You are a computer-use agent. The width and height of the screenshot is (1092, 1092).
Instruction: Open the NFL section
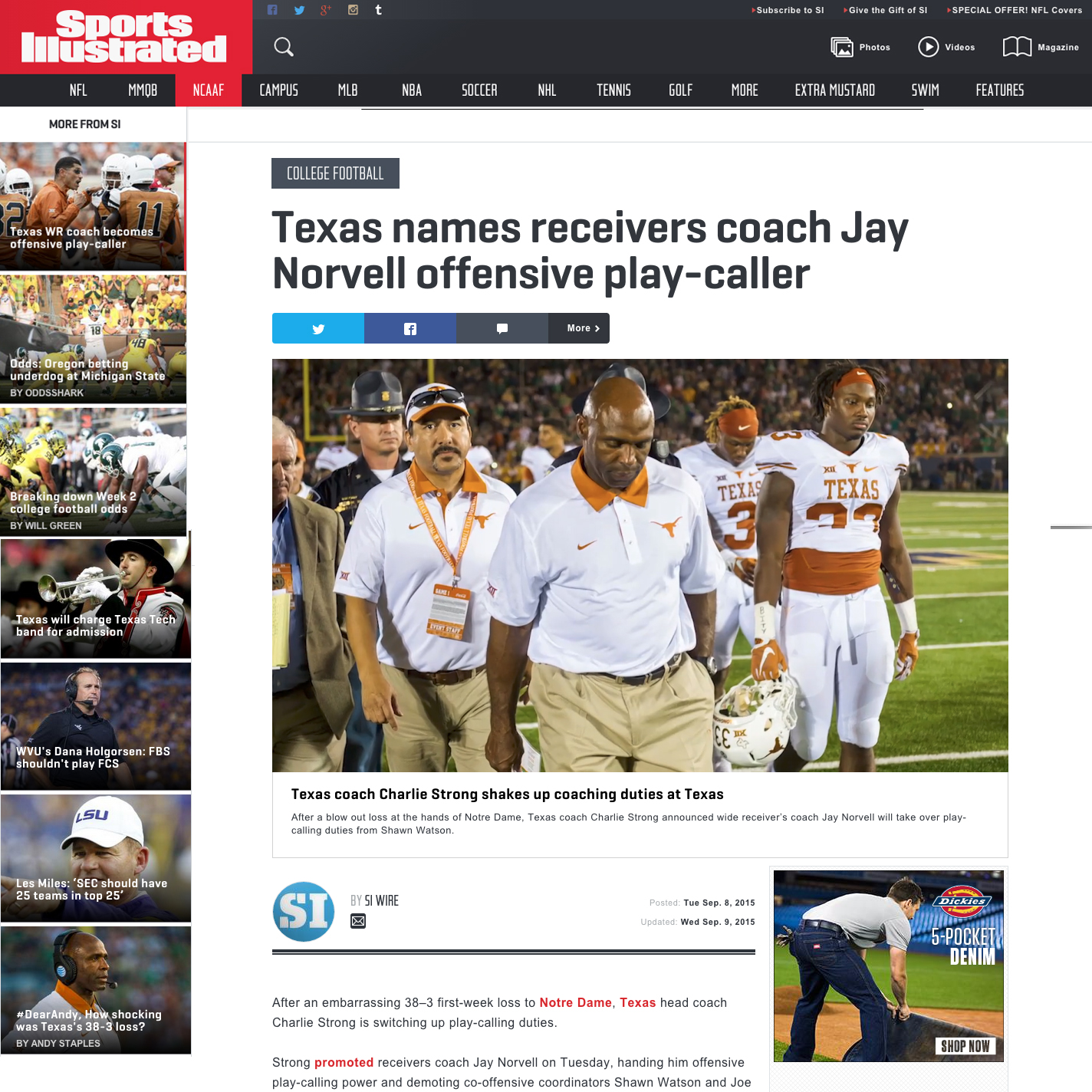78,90
